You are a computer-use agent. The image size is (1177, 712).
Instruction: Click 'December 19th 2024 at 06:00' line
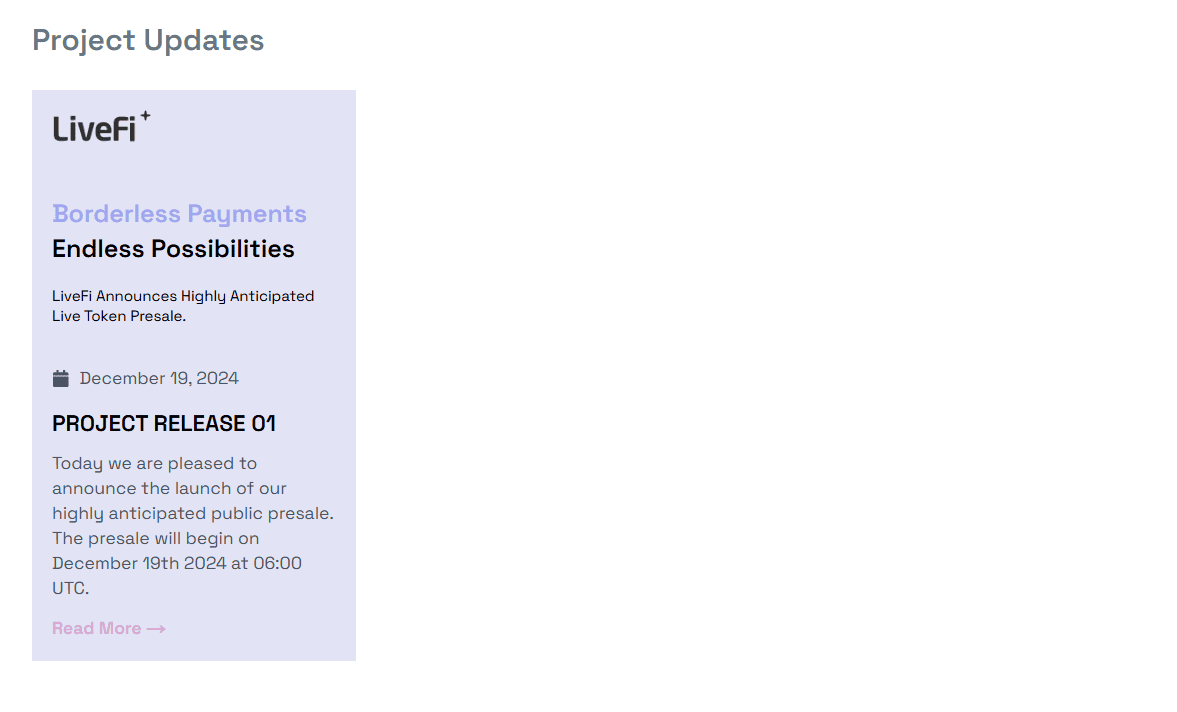pos(176,564)
